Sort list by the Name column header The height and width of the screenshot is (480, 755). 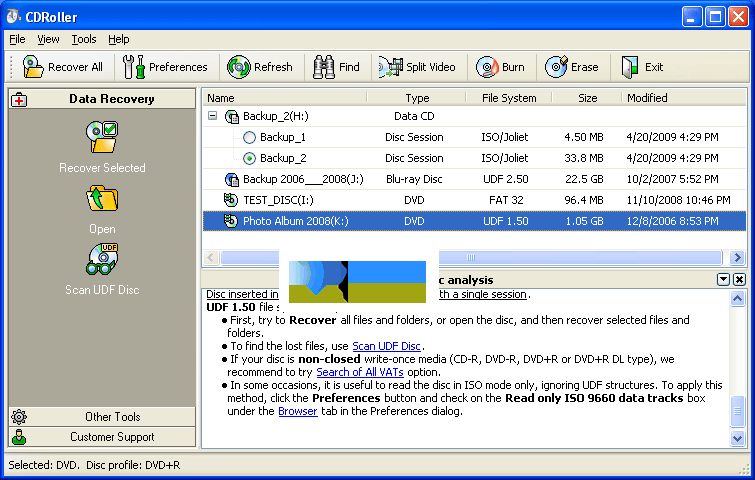click(285, 98)
